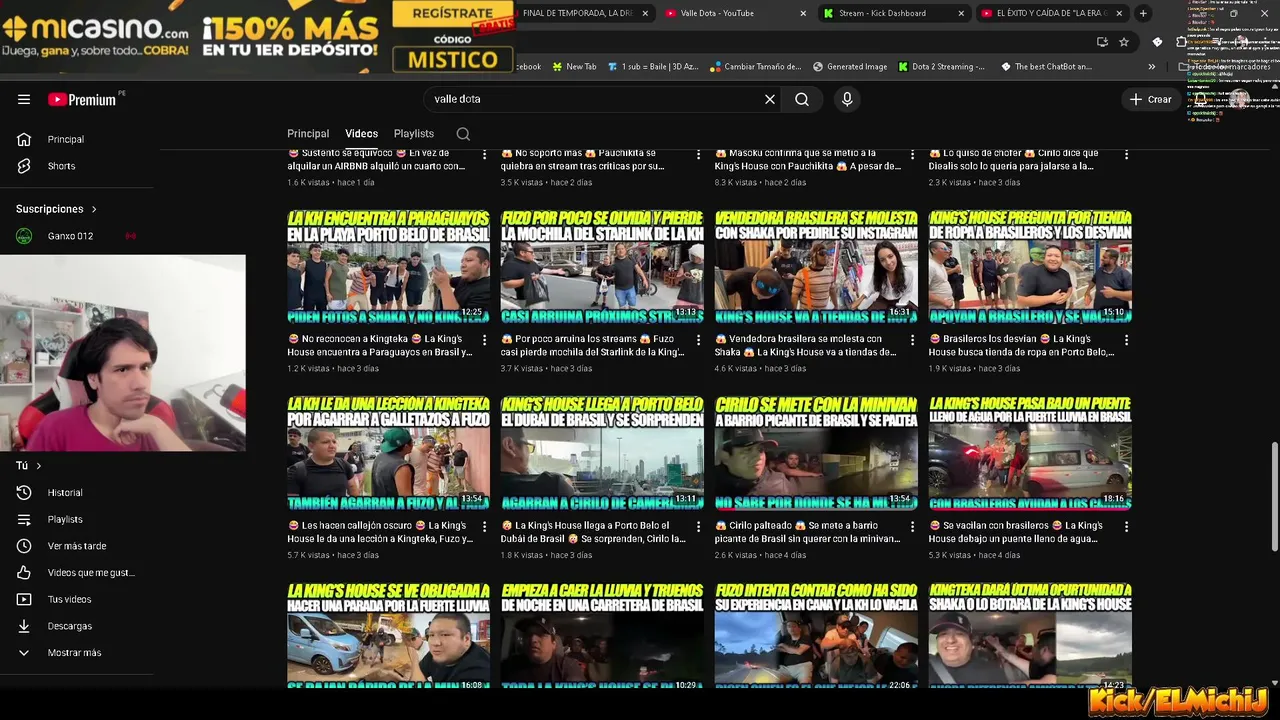This screenshot has height=720, width=1280.
Task: Click the magnifier search button
Action: coord(802,99)
